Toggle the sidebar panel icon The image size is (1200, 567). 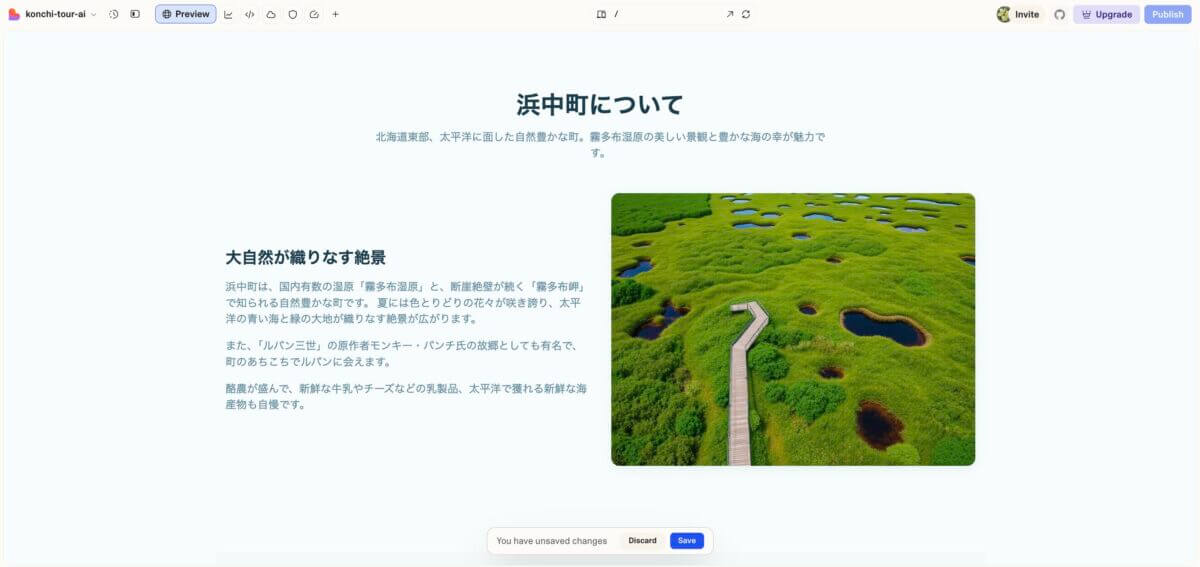[135, 14]
